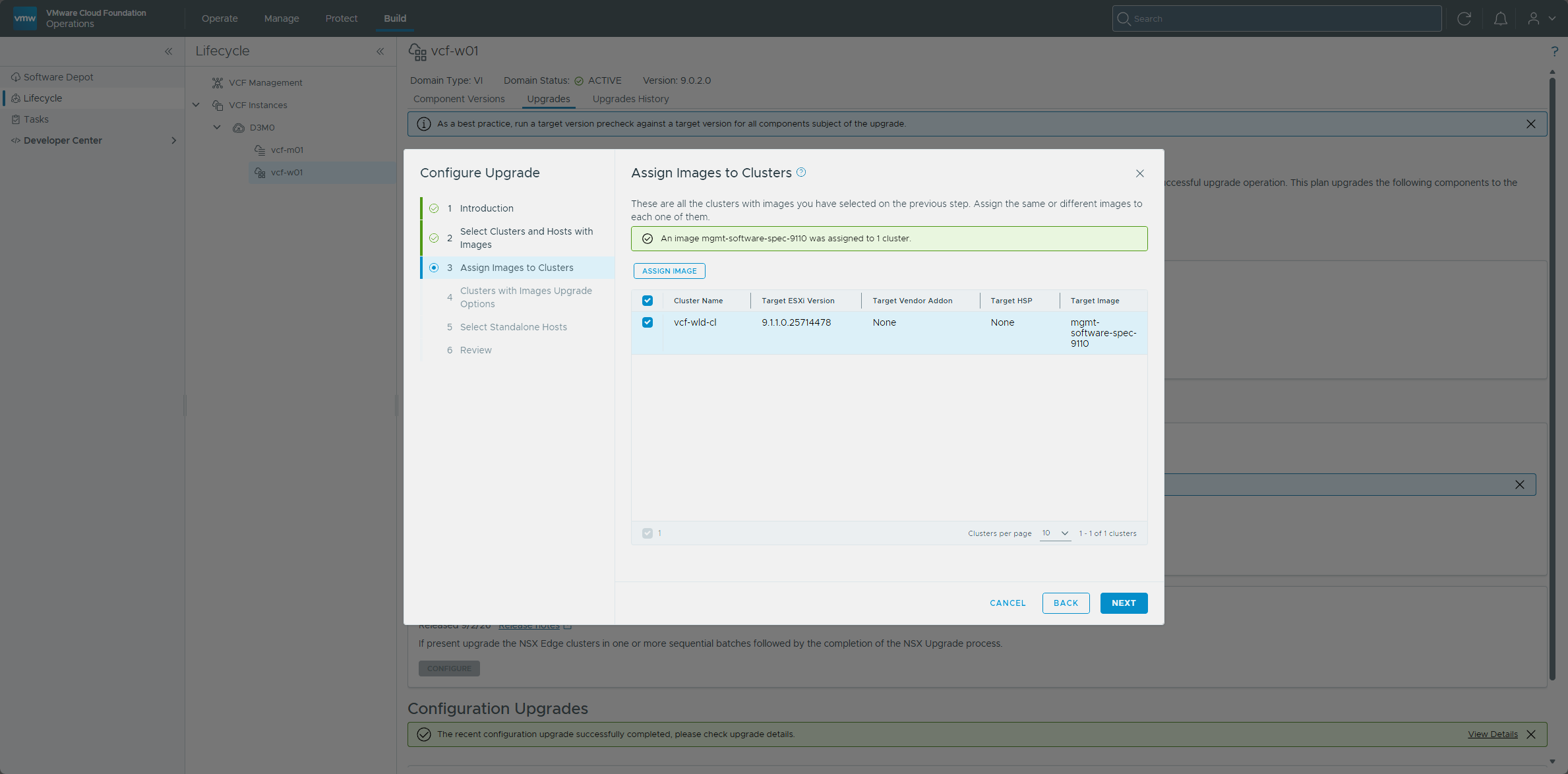This screenshot has width=1568, height=774.
Task: Click the VCF Management tree icon
Action: pos(218,82)
